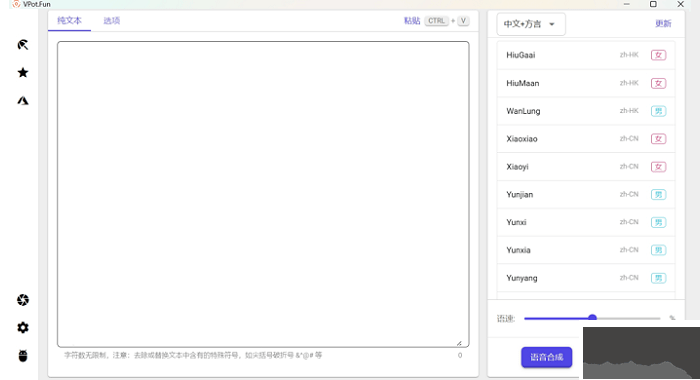The width and height of the screenshot is (700, 380).
Task: Click the 粘贴 paste link
Action: point(412,21)
